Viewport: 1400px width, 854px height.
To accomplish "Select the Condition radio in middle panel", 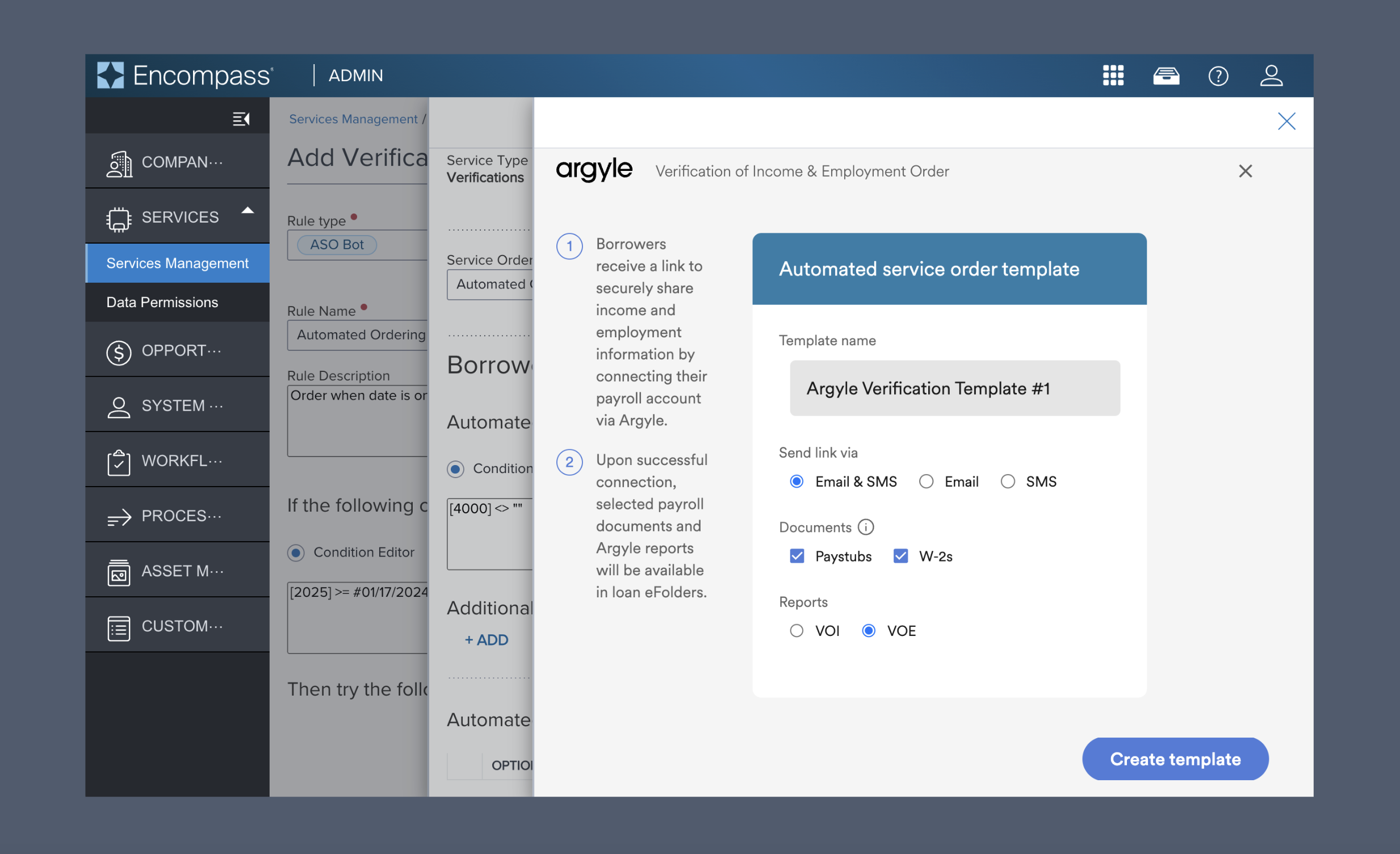I will coord(455,469).
